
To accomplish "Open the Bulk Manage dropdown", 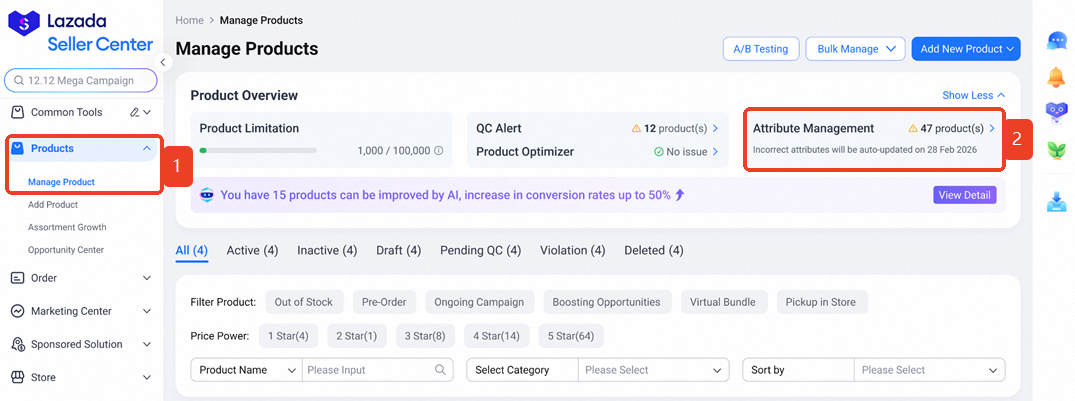I will point(856,49).
